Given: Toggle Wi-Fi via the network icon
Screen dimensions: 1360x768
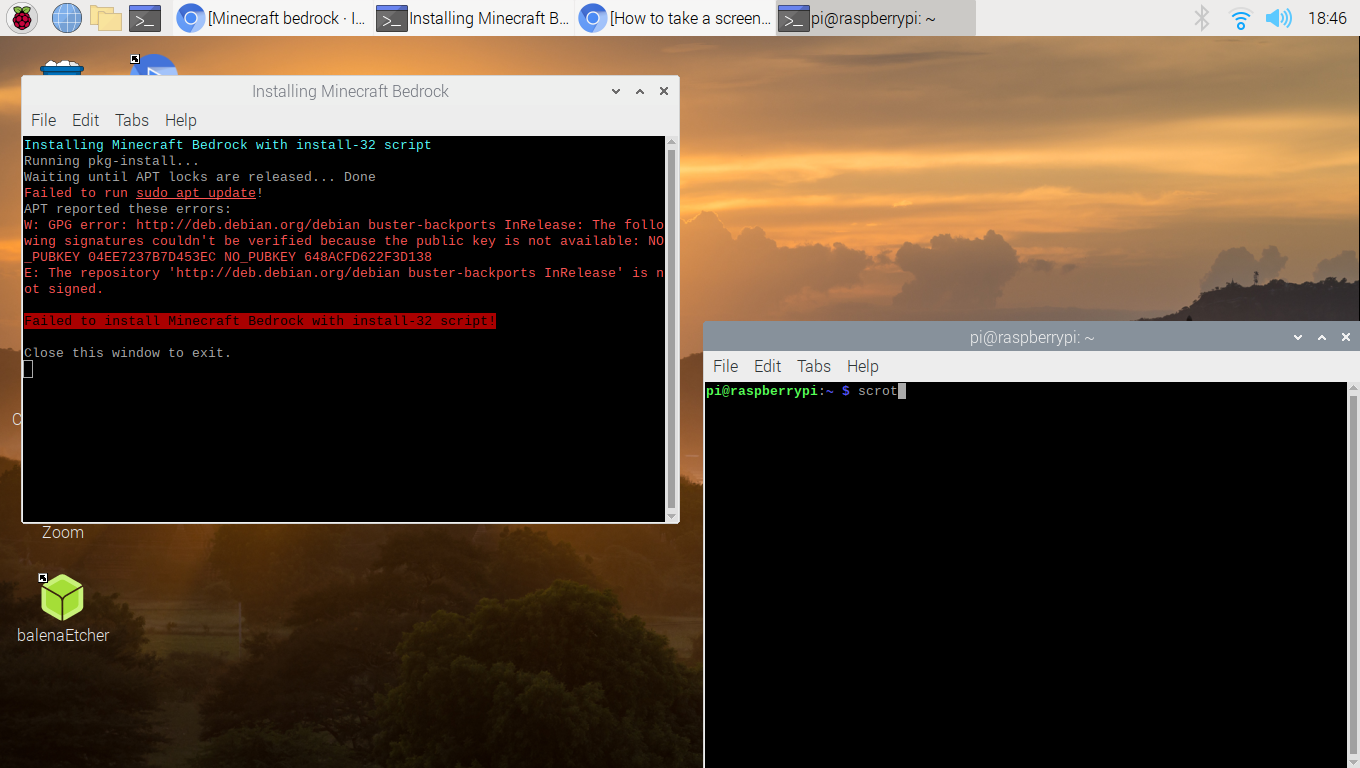Looking at the screenshot, I should pos(1240,18).
